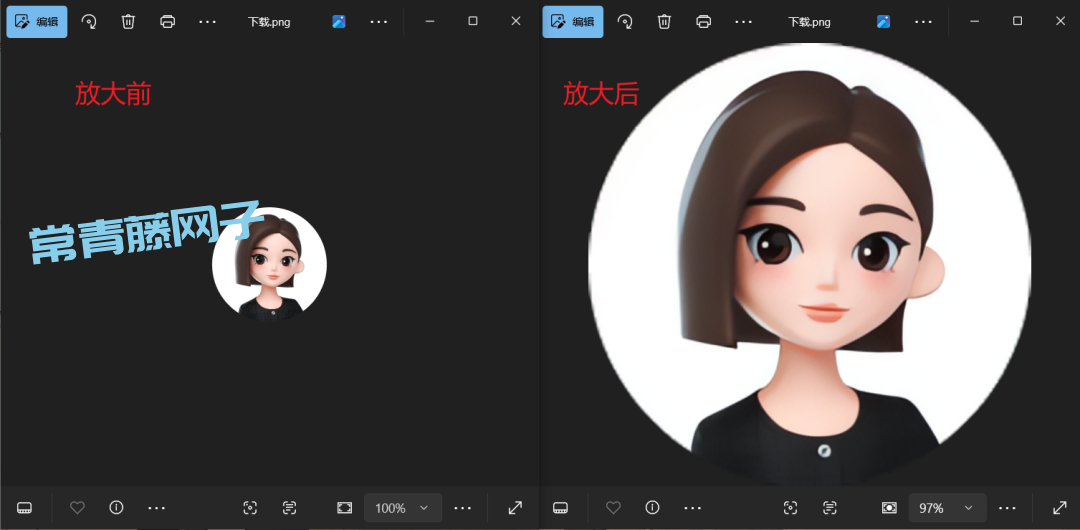
Task: Open bottom-left more options in left window
Action: 156,508
